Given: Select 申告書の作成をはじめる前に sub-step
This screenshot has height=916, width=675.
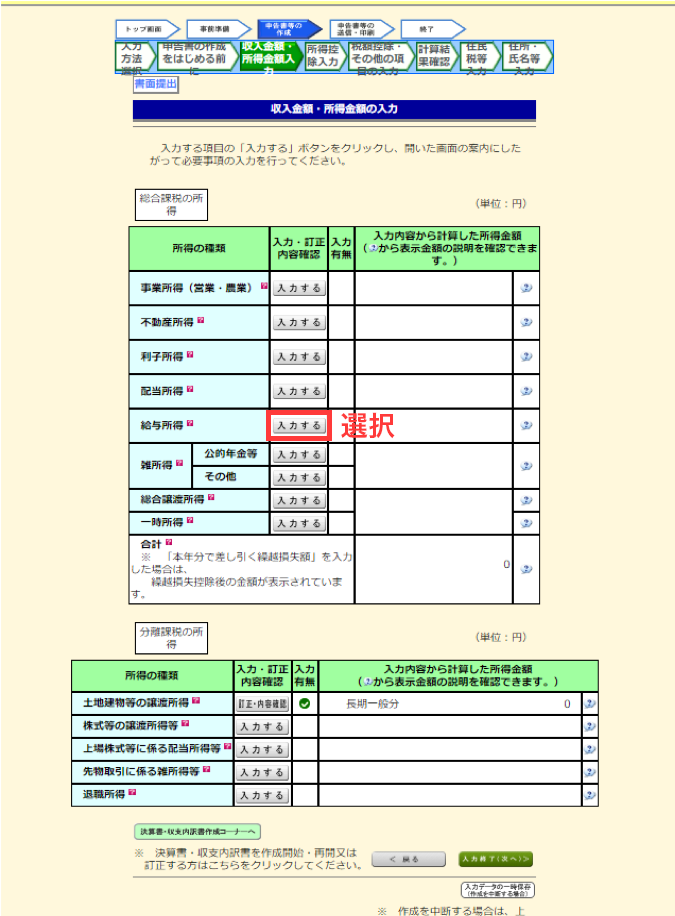Looking at the screenshot, I should click(198, 57).
